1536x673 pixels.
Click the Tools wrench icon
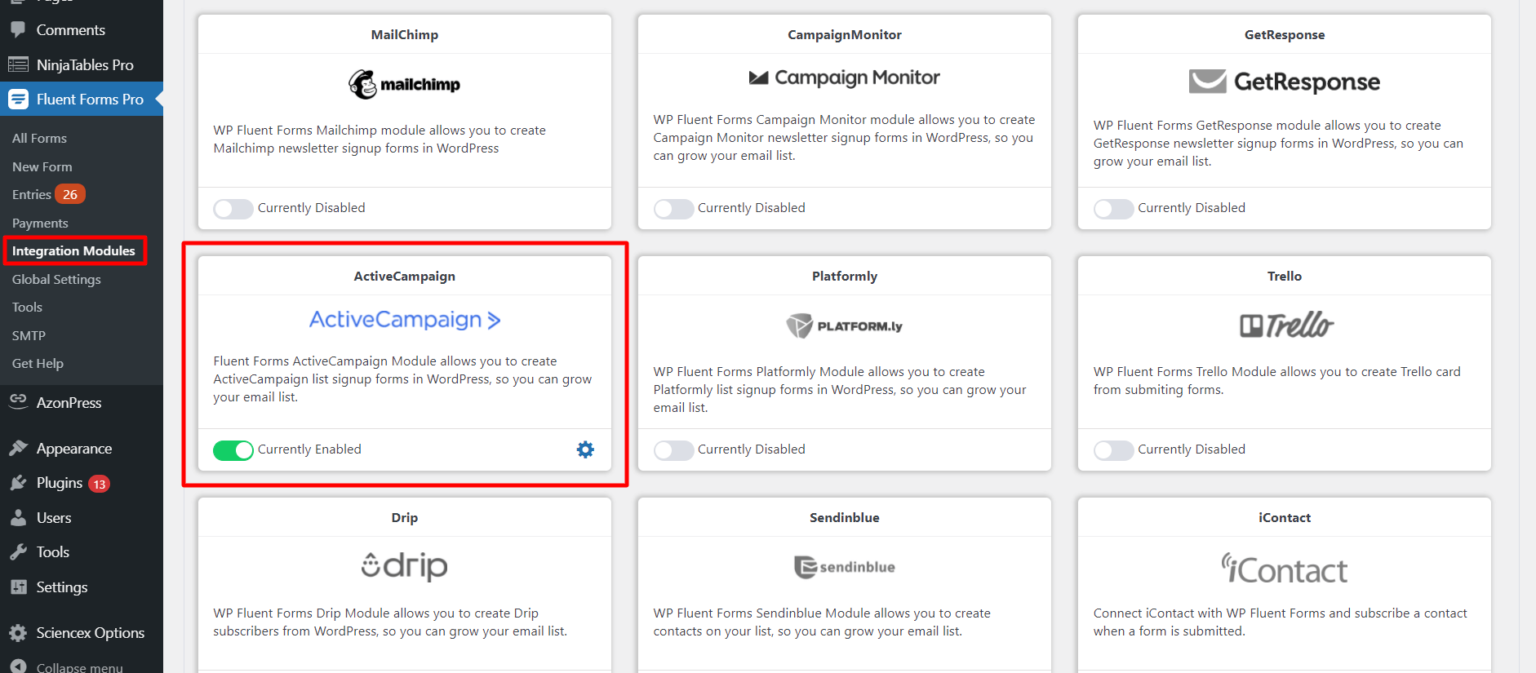click(18, 552)
